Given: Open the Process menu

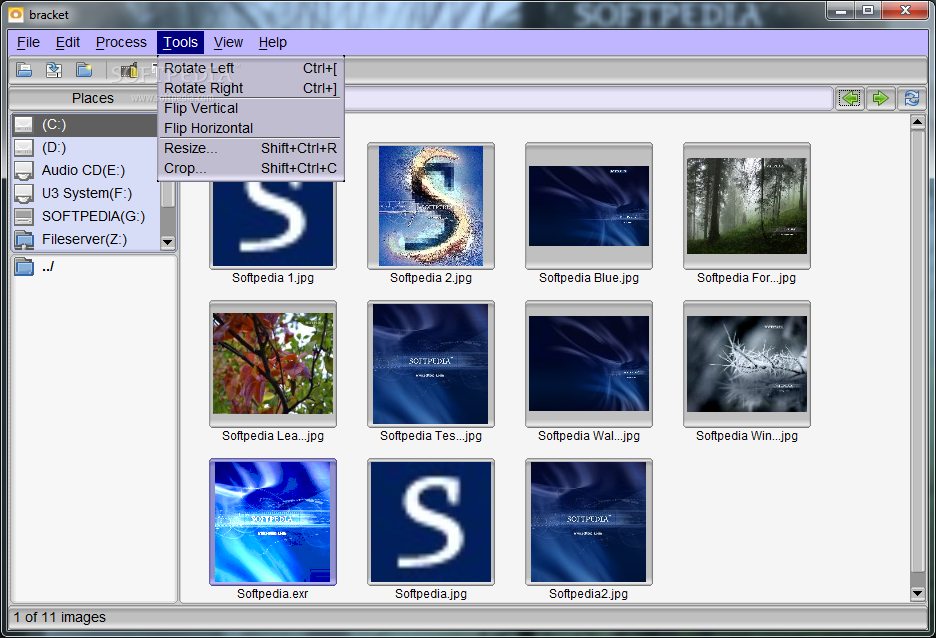Looking at the screenshot, I should point(121,42).
